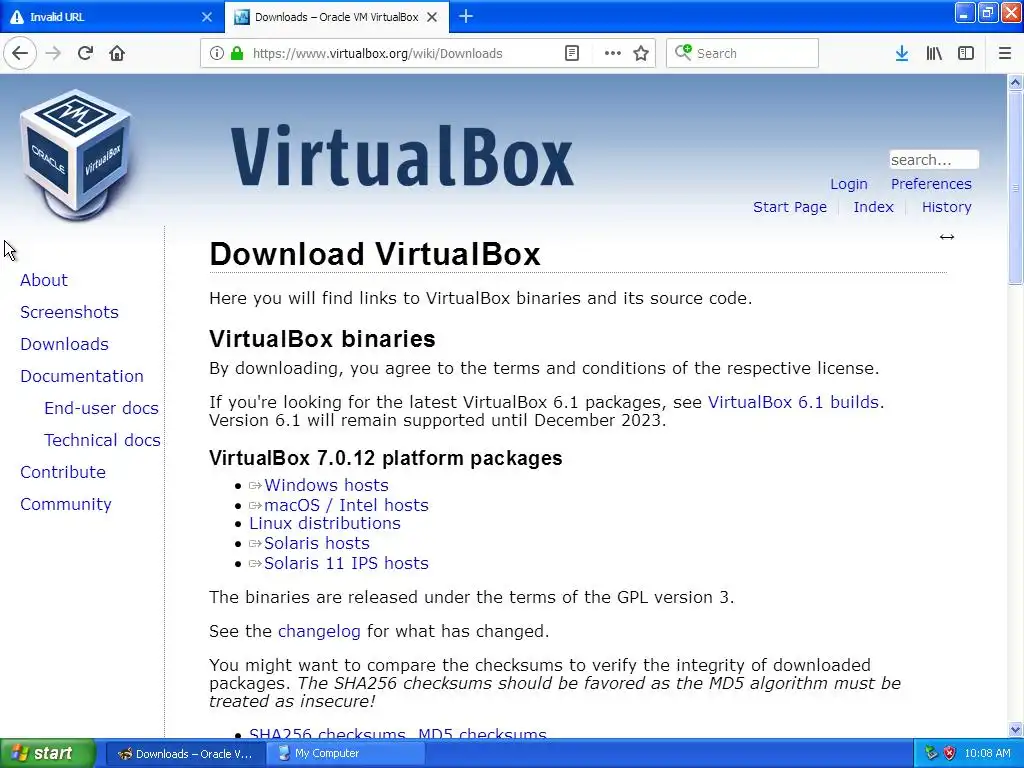Reload the current page
This screenshot has height=768, width=1024.
pyautogui.click(x=86, y=54)
